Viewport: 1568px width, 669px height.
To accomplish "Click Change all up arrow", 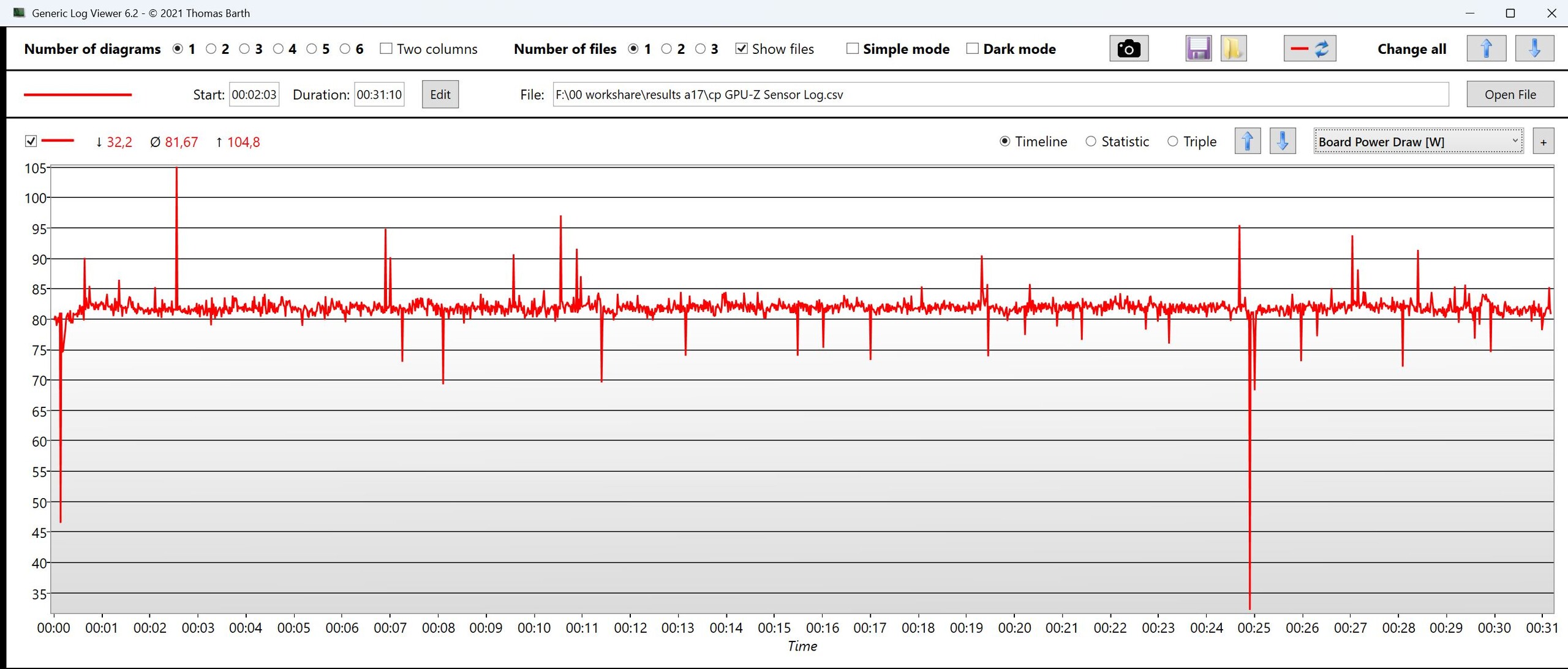I will pos(1486,49).
